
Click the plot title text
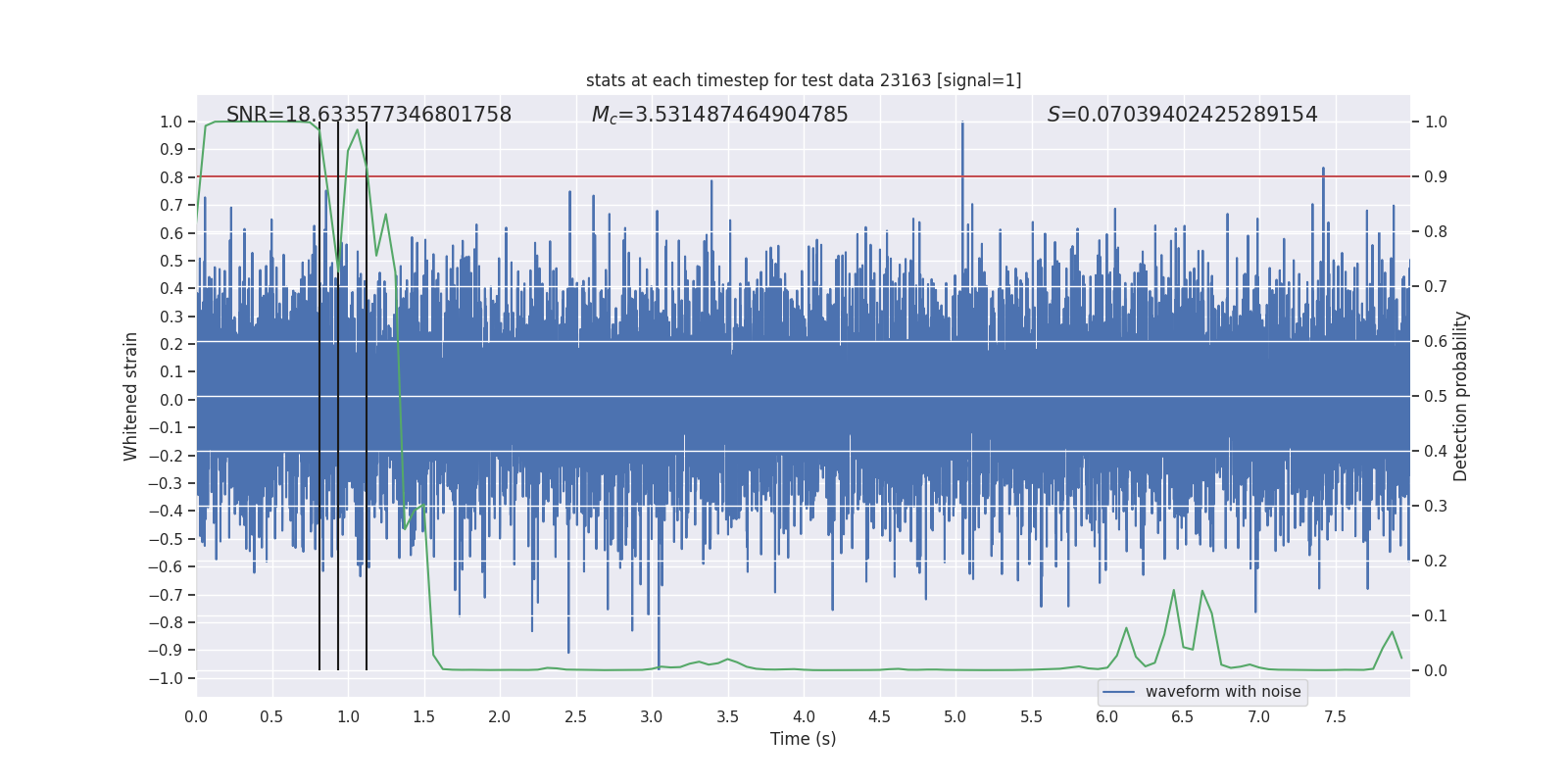pos(803,80)
